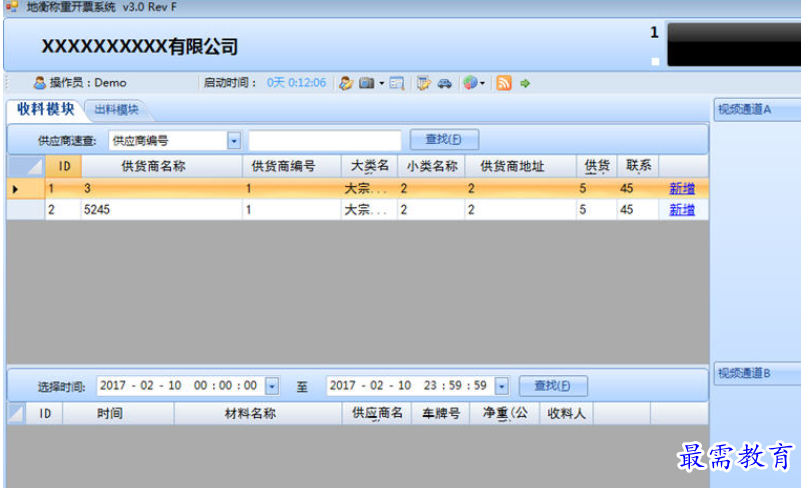Click the notepad edit icon in toolbar
The width and height of the screenshot is (801, 488).
click(x=424, y=83)
